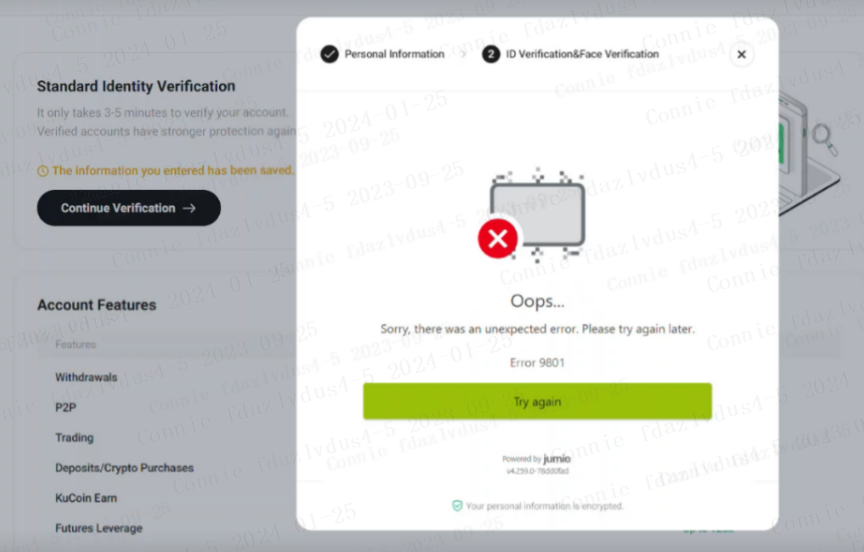Click the step 2 number badge
Viewport: 864px width, 552px height.
click(490, 54)
